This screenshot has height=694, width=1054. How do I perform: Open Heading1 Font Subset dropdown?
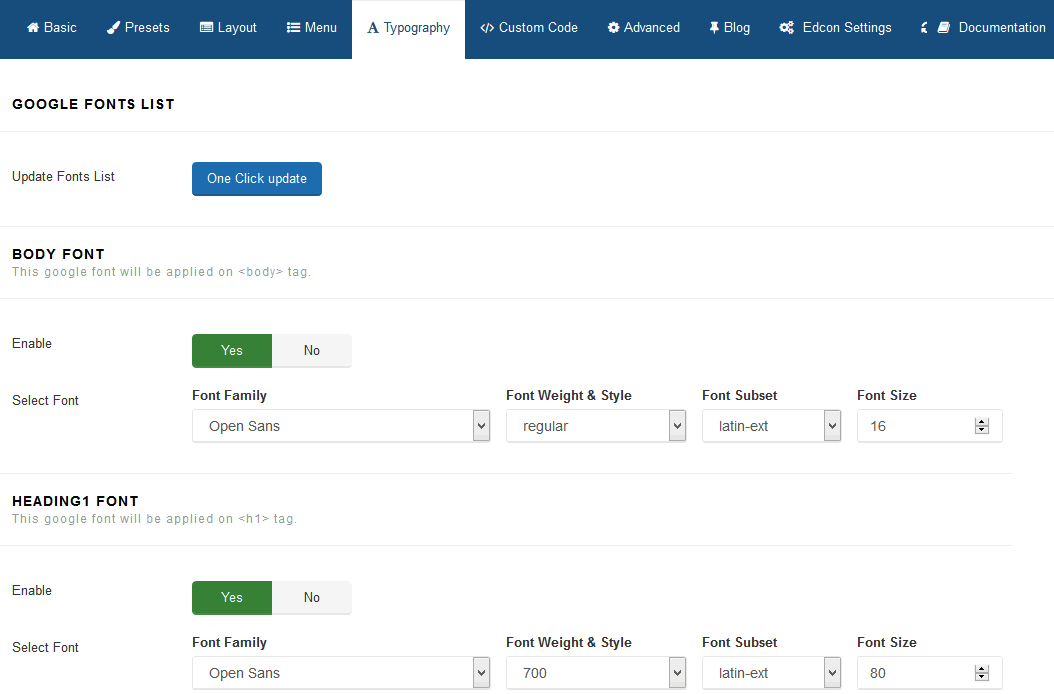(x=771, y=673)
